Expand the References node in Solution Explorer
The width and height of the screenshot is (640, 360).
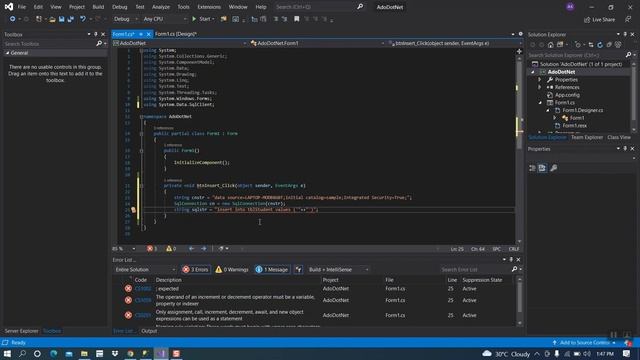pos(540,87)
